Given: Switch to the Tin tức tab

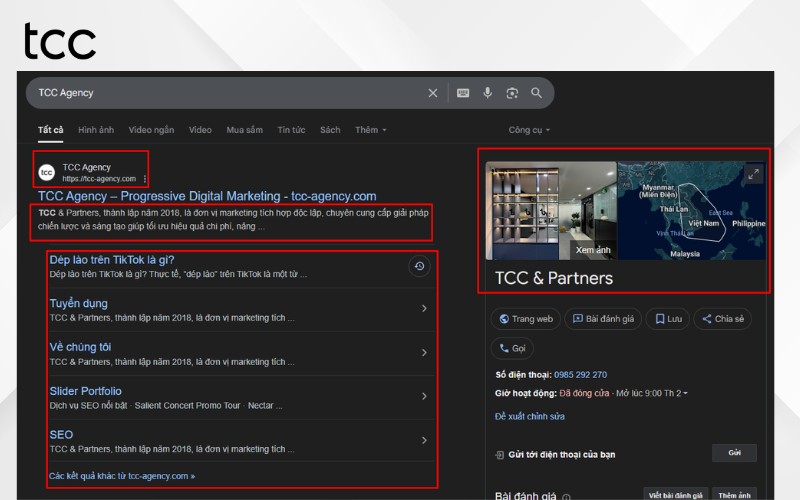Looking at the screenshot, I should coord(291,130).
